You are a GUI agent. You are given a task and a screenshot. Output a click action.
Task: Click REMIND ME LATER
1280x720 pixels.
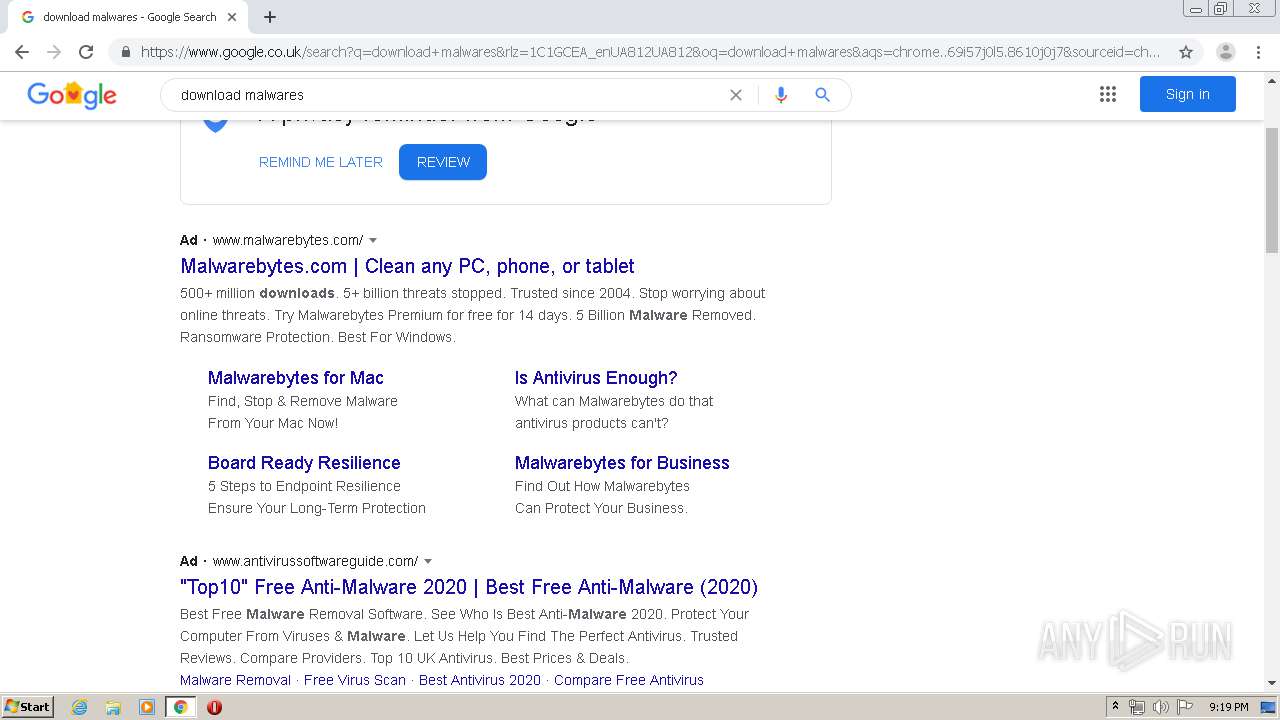pyautogui.click(x=321, y=162)
